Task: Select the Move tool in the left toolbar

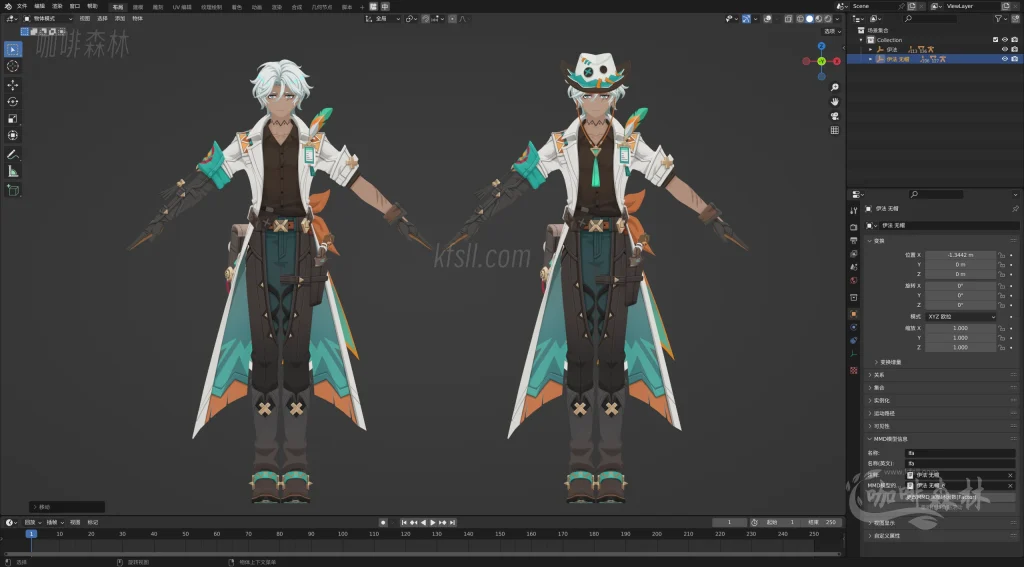Action: point(12,85)
